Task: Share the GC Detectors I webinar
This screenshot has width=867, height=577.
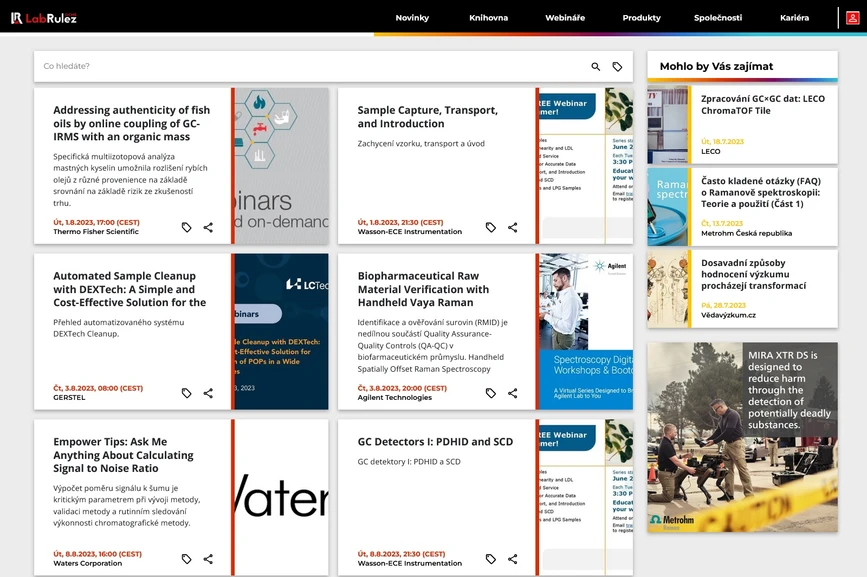Action: [513, 559]
